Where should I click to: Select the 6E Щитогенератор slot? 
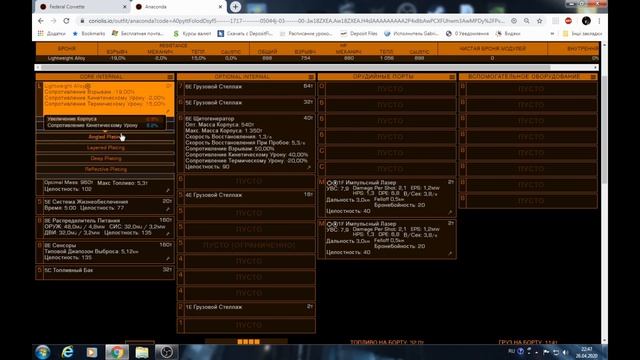pos(246,142)
